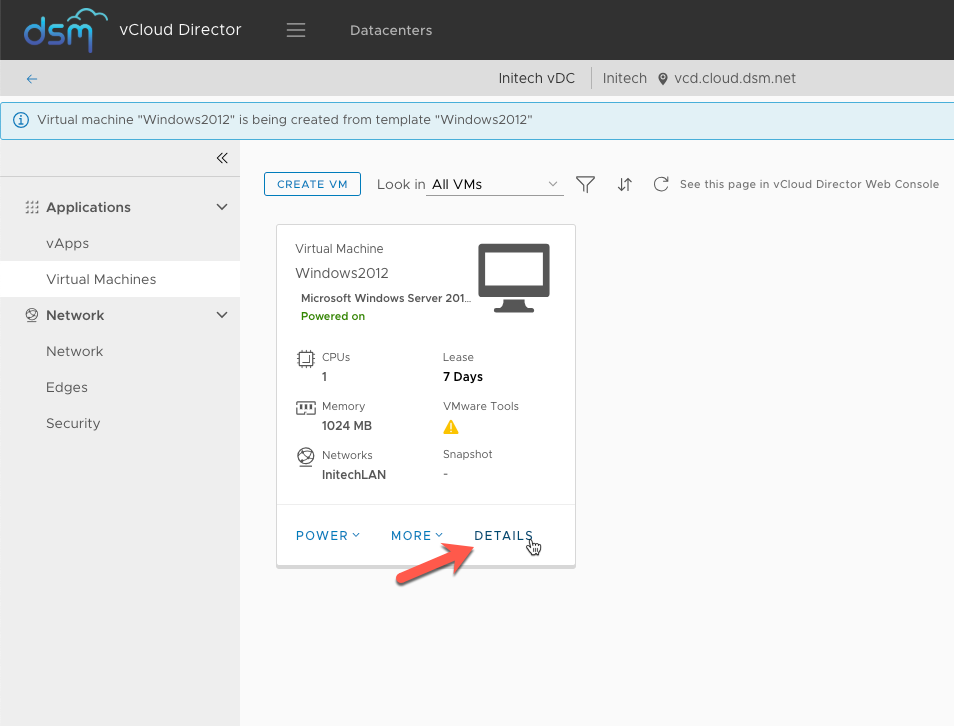Open the POWER dropdown menu
Image resolution: width=954 pixels, height=726 pixels.
click(328, 536)
